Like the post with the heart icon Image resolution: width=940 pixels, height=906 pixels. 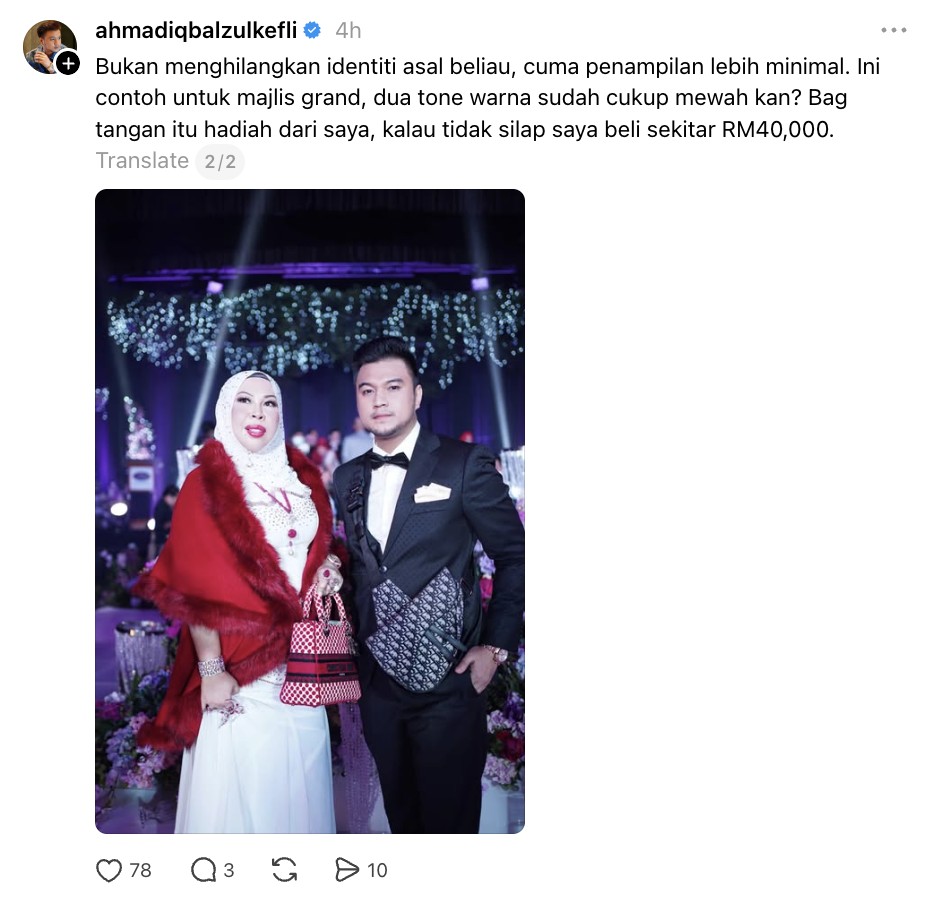coord(109,869)
